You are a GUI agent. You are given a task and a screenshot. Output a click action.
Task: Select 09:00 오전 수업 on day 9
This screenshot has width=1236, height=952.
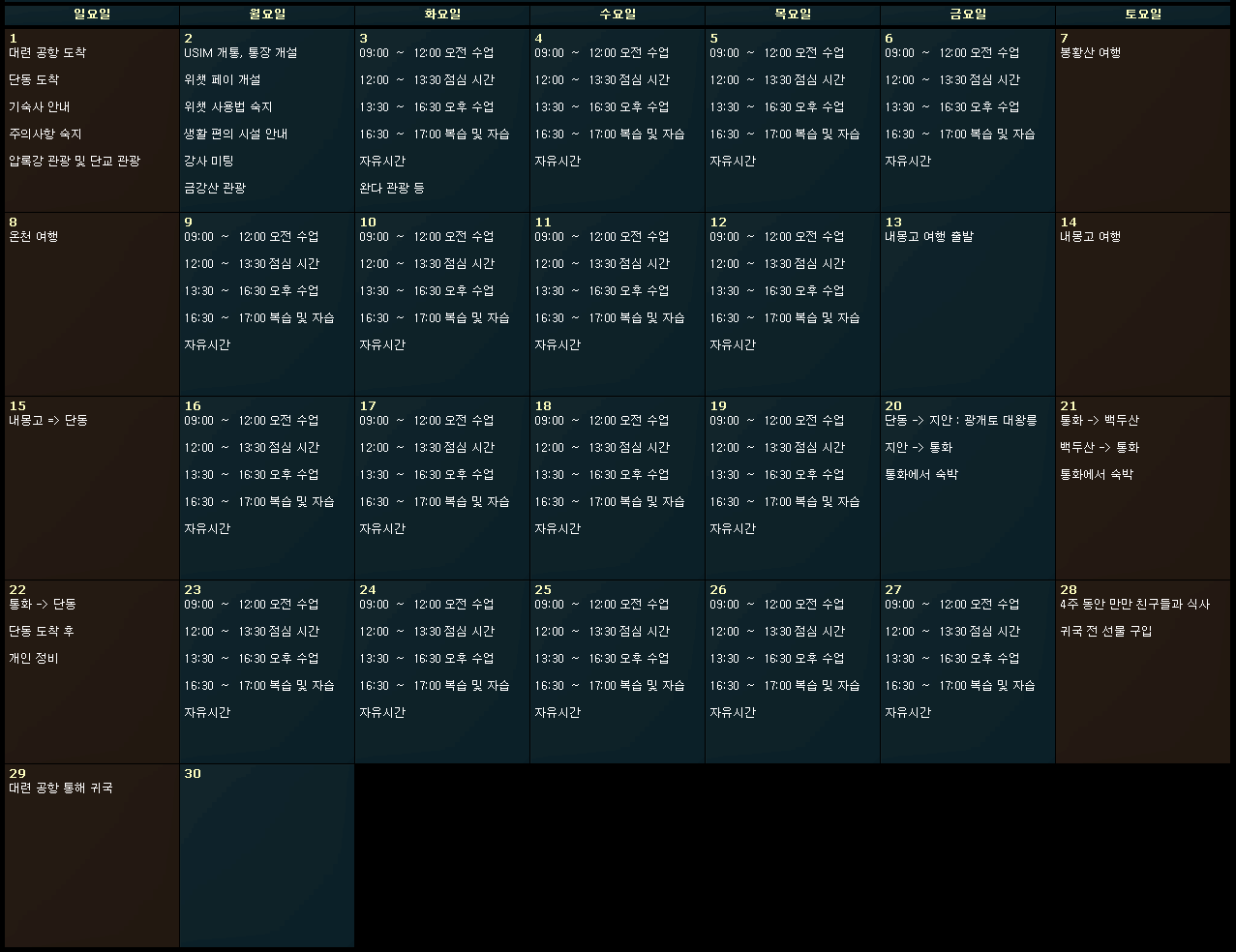click(x=252, y=237)
